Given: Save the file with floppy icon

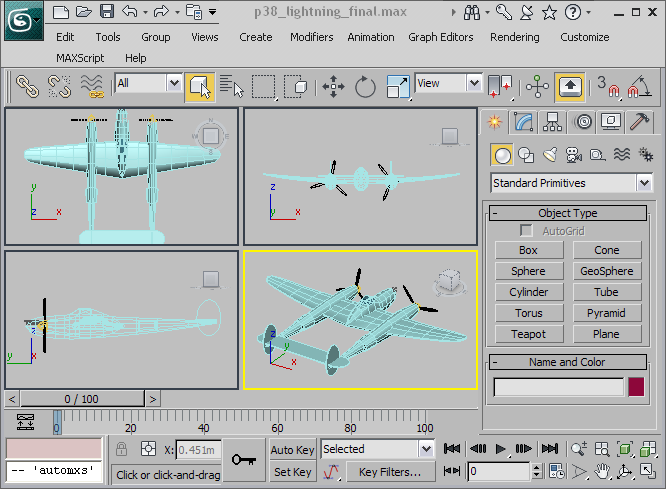Looking at the screenshot, I should tap(107, 11).
